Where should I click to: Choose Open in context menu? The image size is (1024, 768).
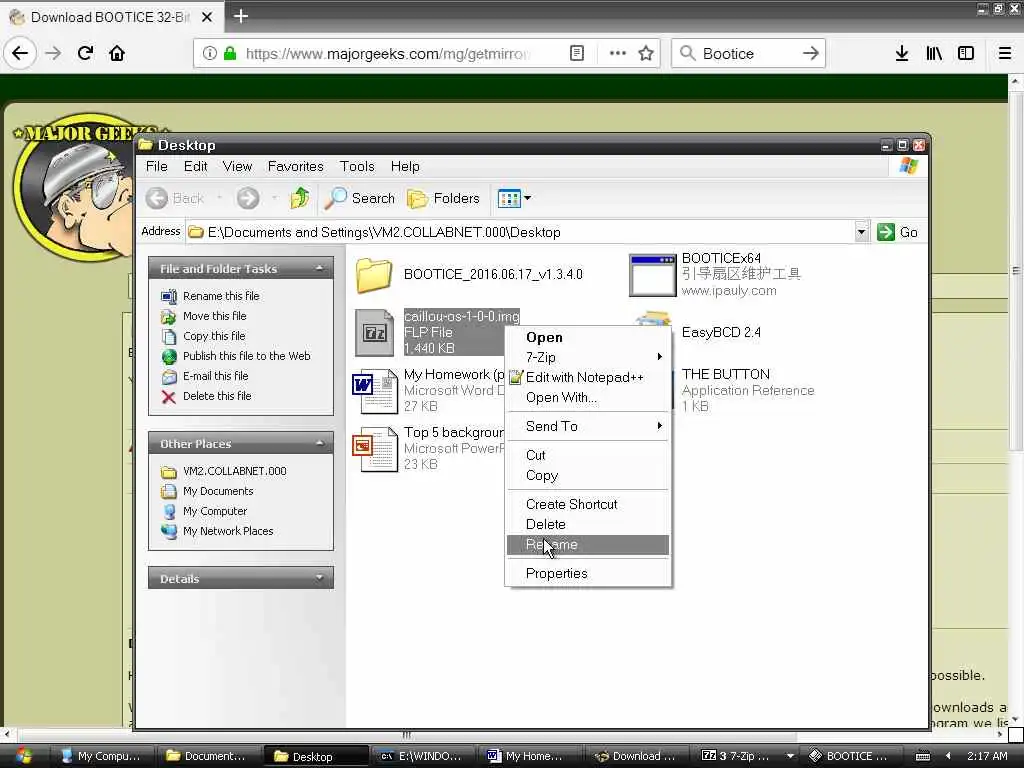point(588,338)
